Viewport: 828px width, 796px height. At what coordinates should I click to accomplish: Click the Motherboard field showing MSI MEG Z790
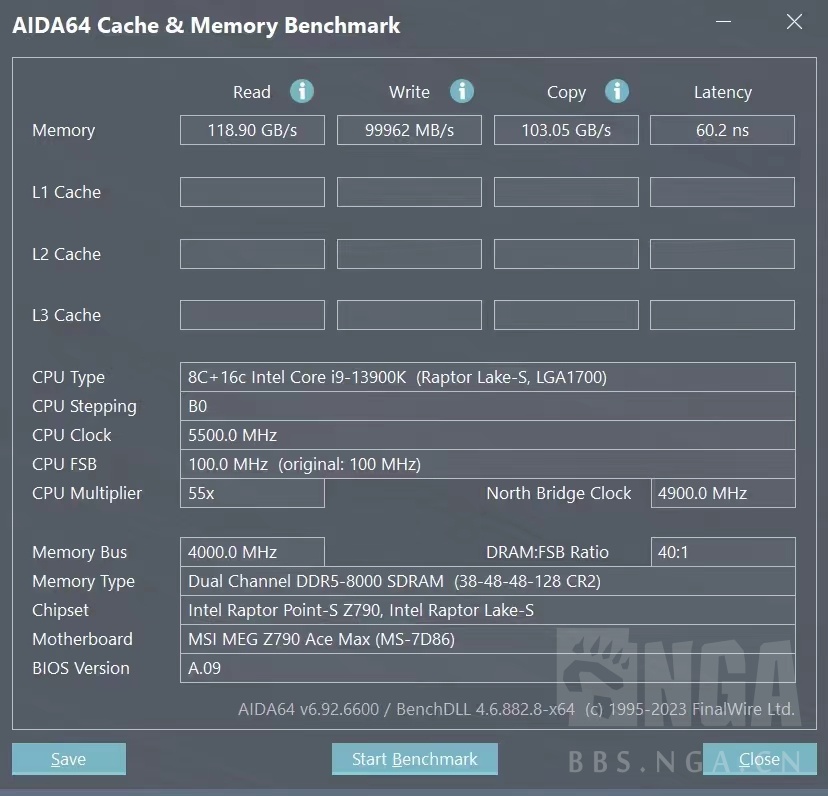coord(487,639)
